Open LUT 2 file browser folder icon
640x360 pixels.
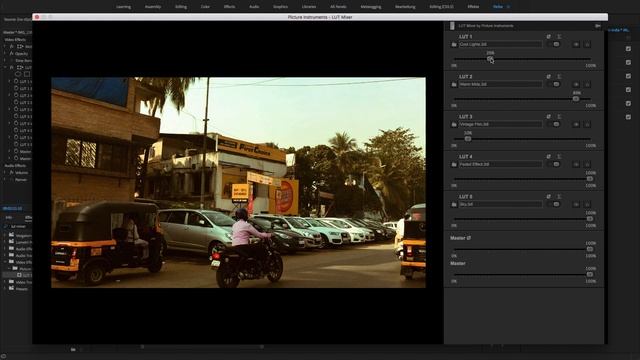(x=454, y=84)
